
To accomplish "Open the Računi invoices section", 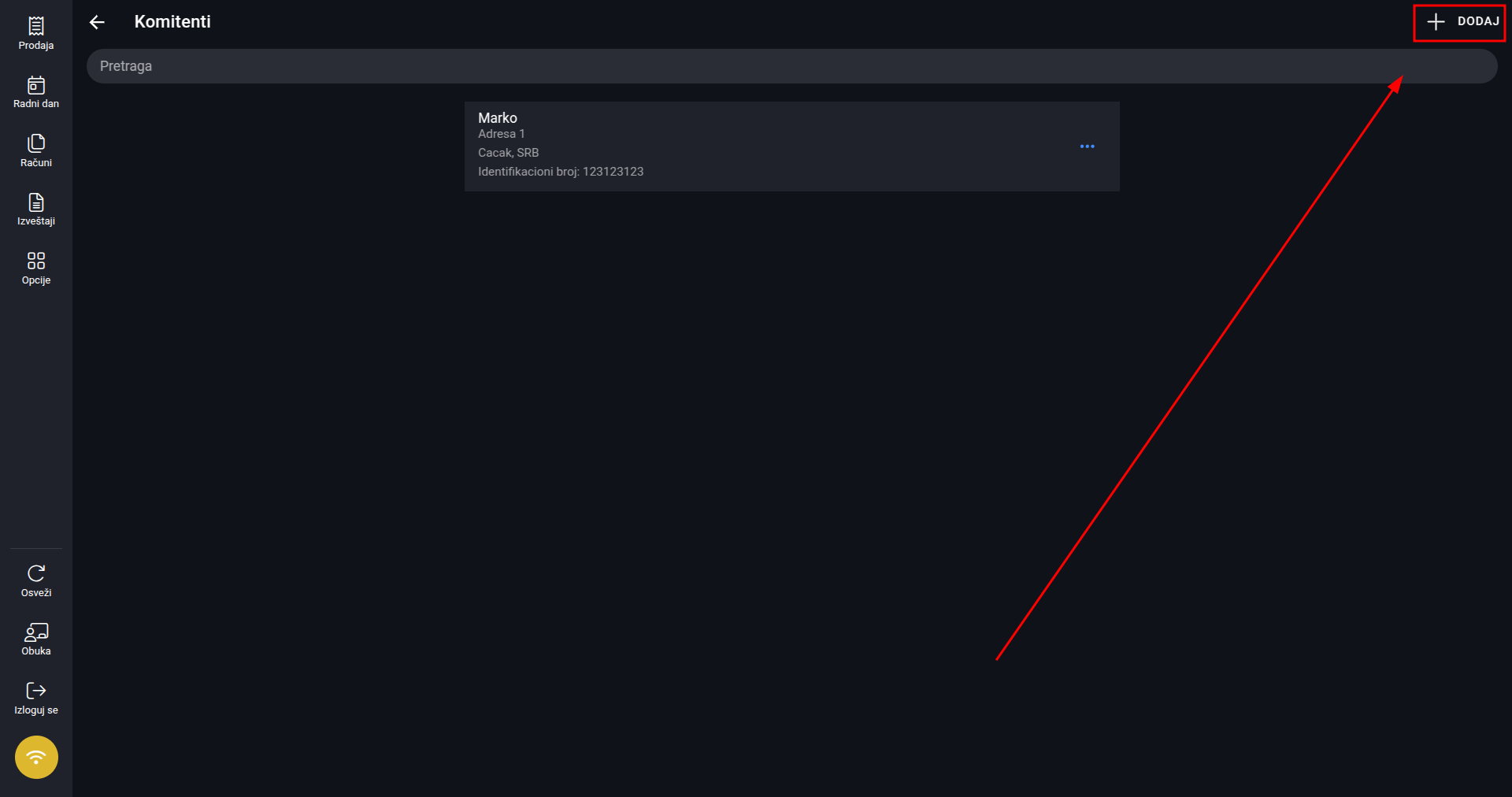I will (36, 151).
